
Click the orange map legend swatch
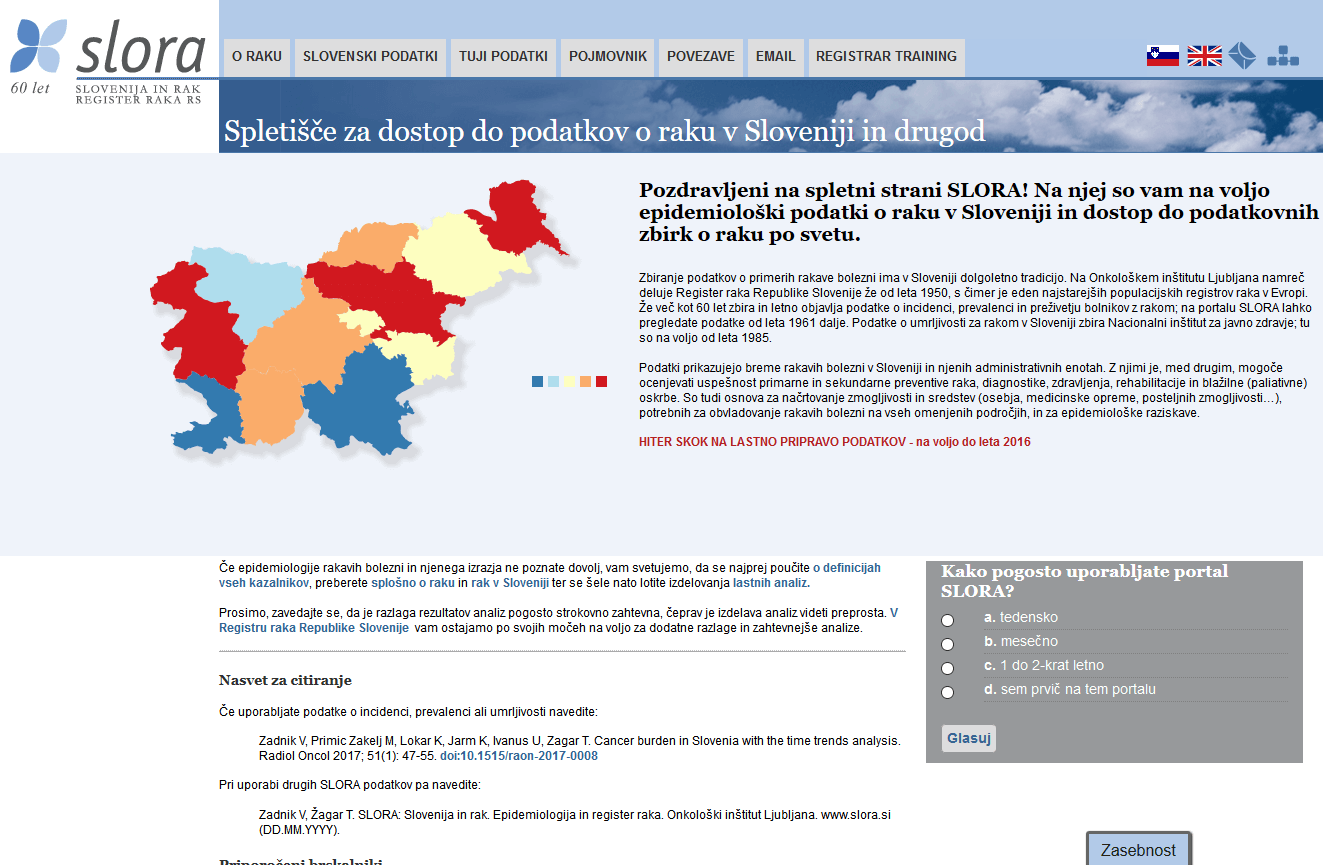point(585,381)
